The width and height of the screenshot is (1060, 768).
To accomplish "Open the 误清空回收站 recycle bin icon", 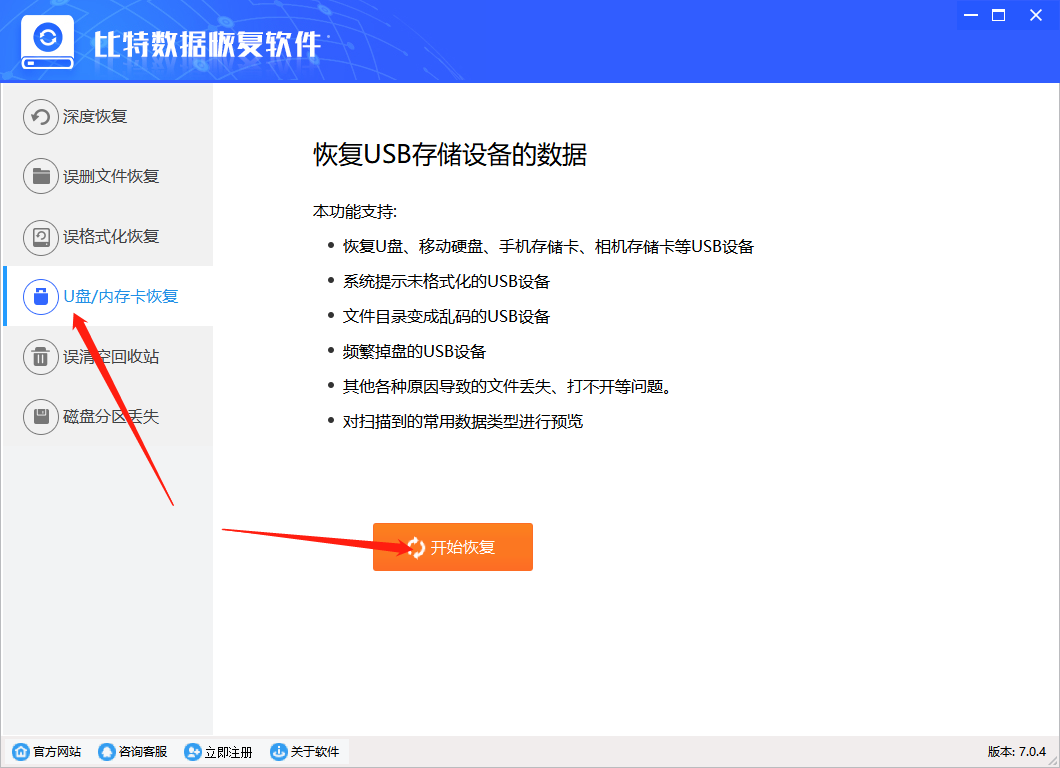I will coord(40,356).
